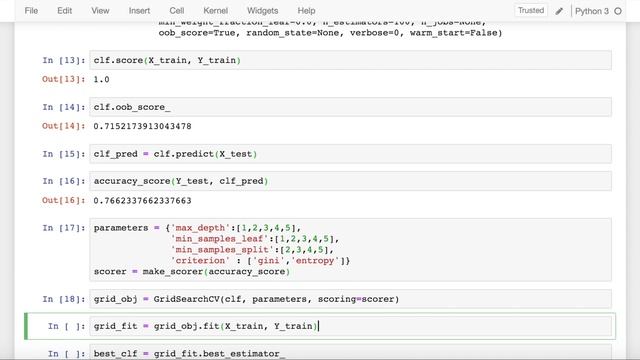Click the kernel idle circle indicator
This screenshot has height=360, width=640.
pos(618,11)
